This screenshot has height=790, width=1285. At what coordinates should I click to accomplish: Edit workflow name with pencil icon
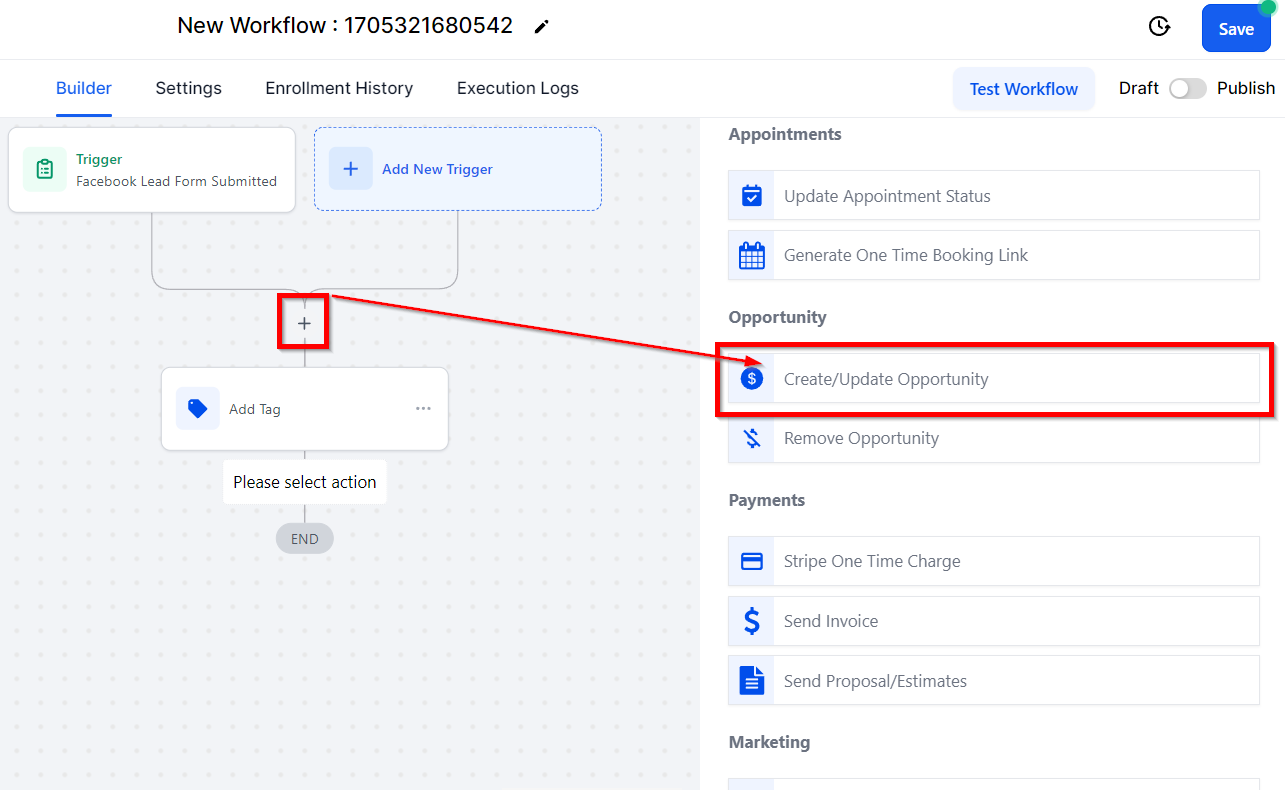542,27
